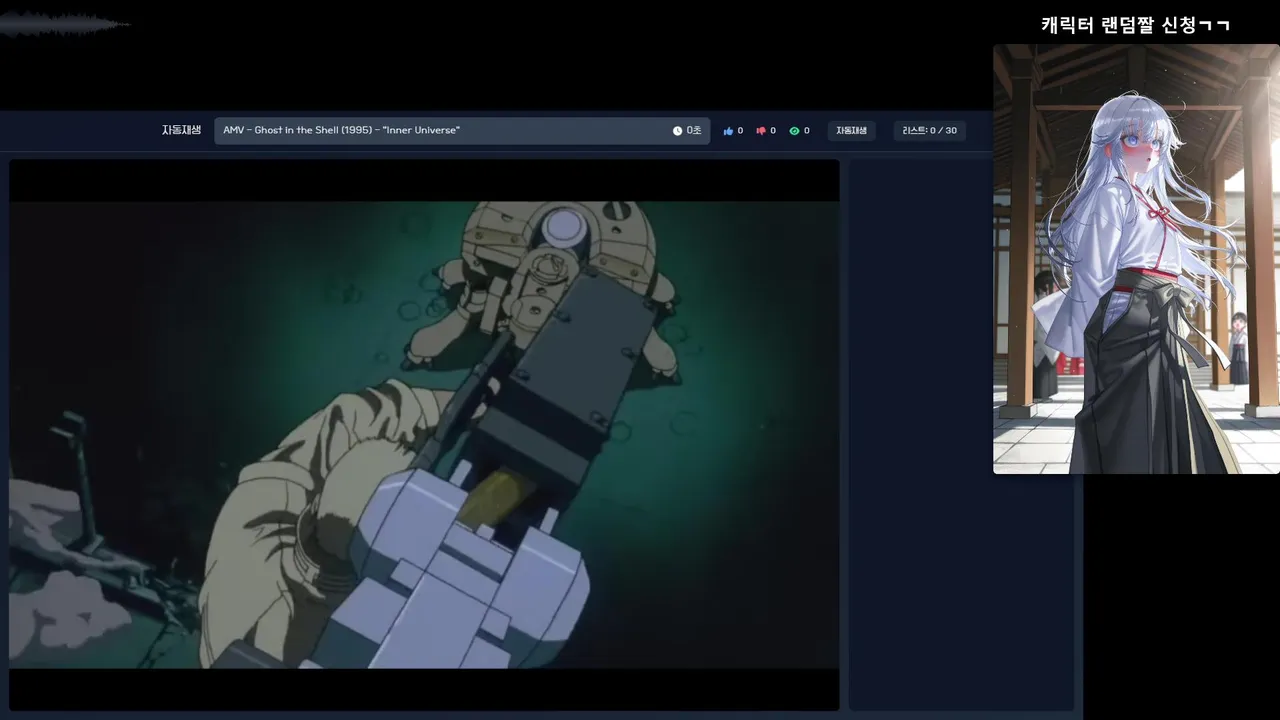Screen dimensions: 1280x720
Task: Click the audio waveform in the corner
Action: pyautogui.click(x=65, y=25)
